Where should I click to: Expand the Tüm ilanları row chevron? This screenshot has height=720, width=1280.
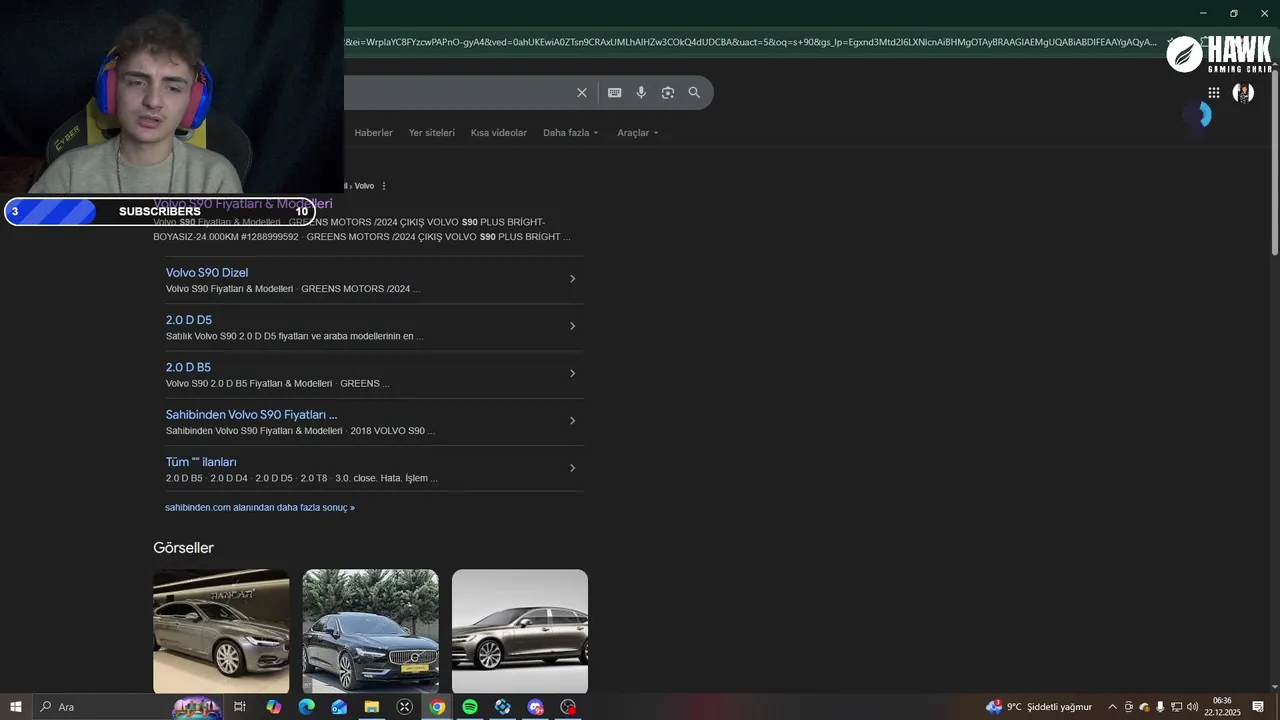pyautogui.click(x=572, y=468)
